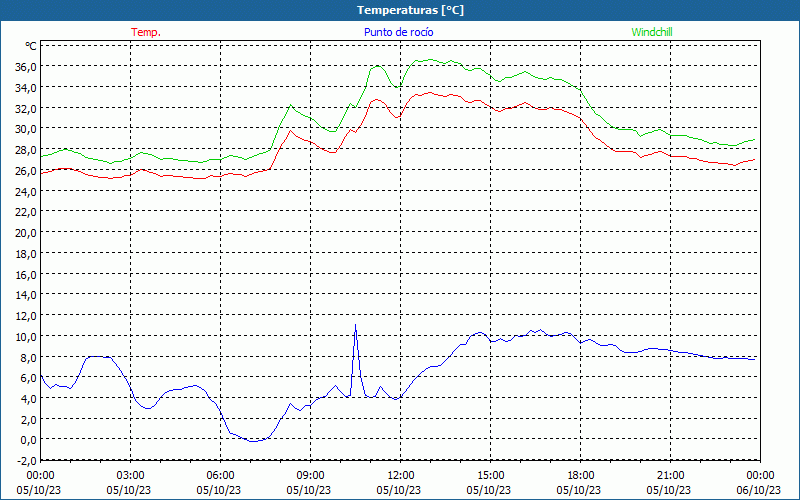
Task: Click the 6,0 y-axis value
Action: [29, 378]
